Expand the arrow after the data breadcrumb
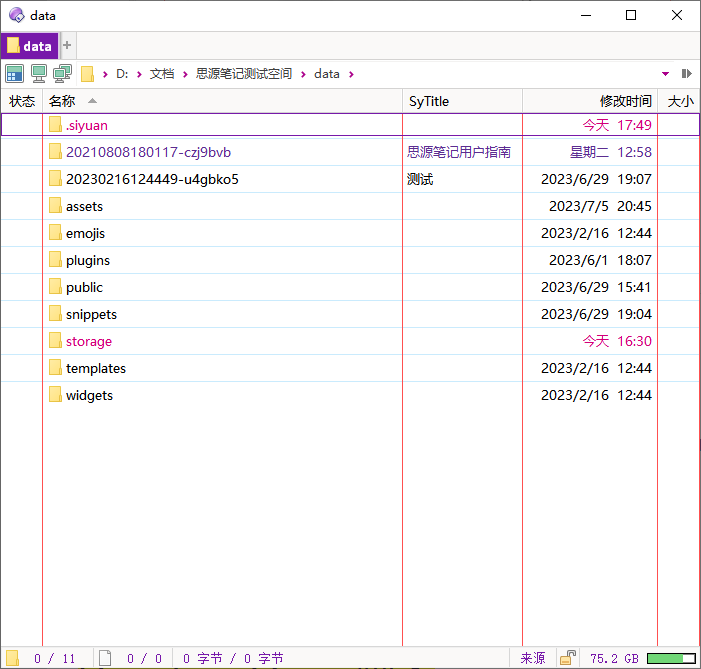 coord(351,74)
